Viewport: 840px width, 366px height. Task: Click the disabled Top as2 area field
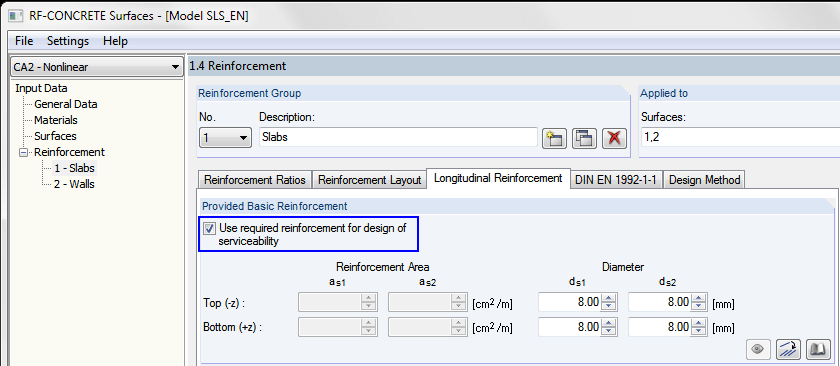[x=428, y=303]
